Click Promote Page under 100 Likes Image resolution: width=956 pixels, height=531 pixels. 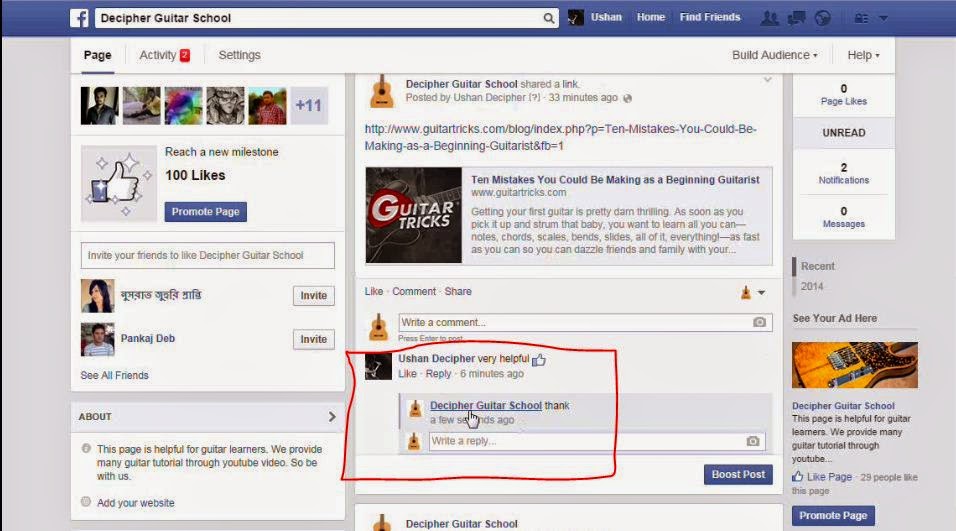(205, 212)
